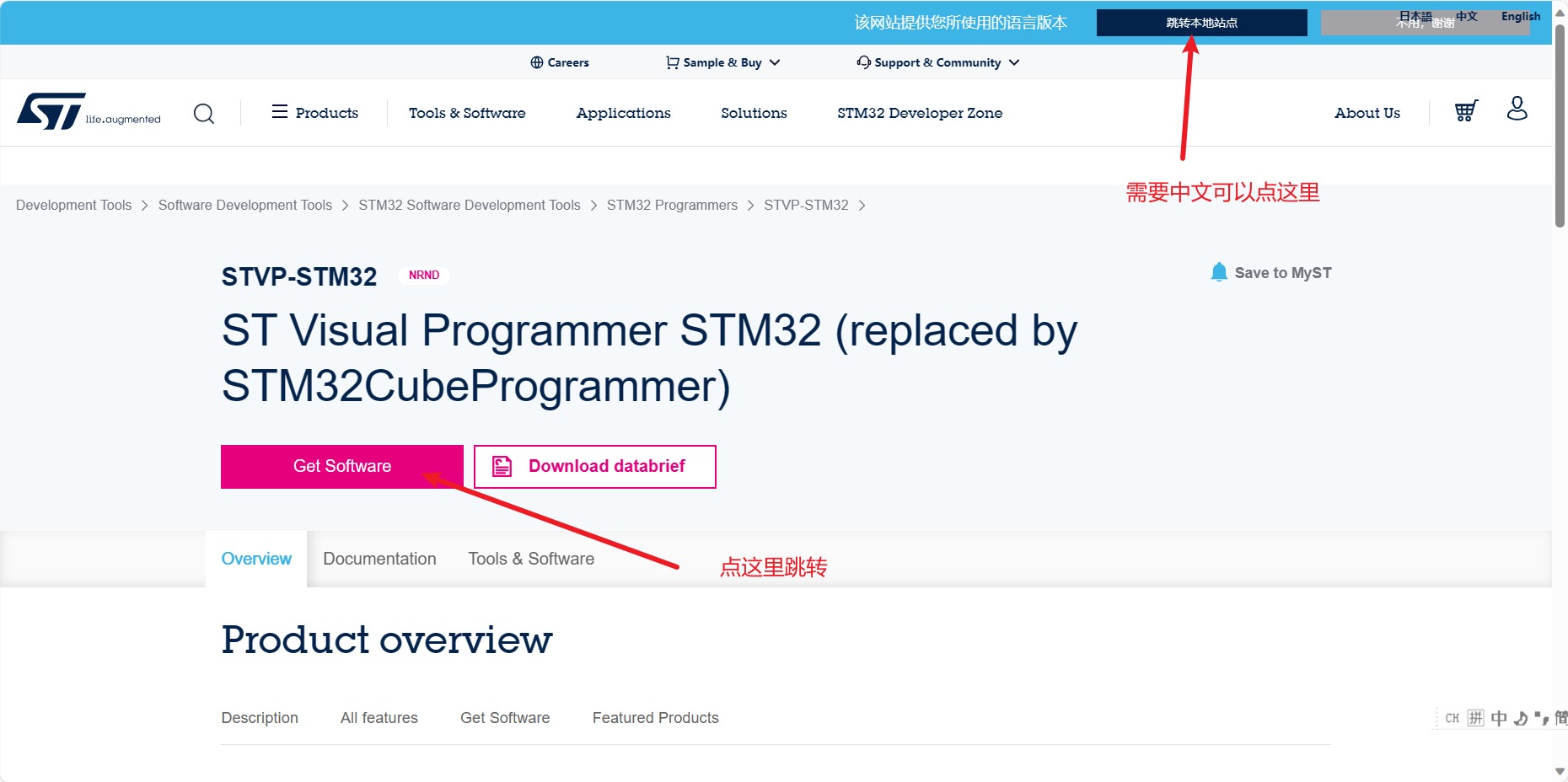Switch site language to 中文
Image resolution: width=1568 pixels, height=782 pixels.
click(x=1467, y=16)
